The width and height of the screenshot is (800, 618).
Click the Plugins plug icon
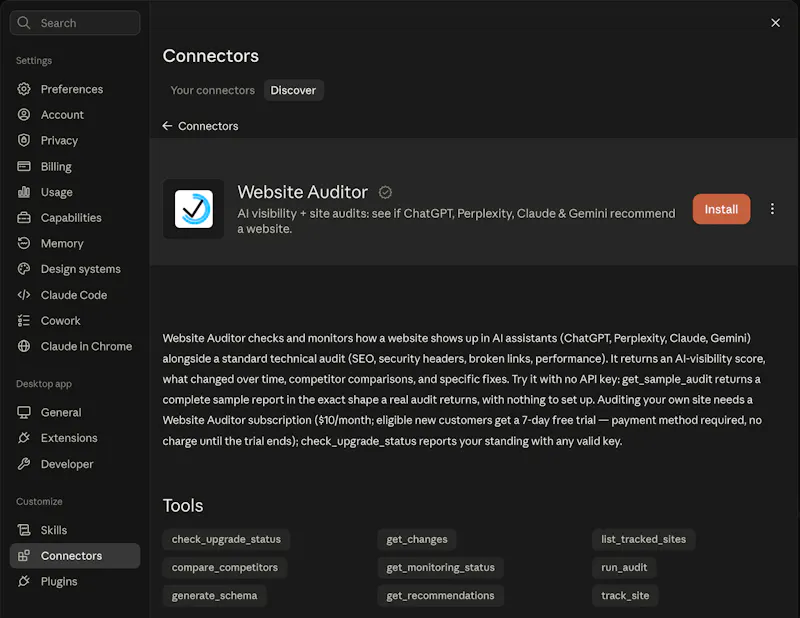coord(23,581)
